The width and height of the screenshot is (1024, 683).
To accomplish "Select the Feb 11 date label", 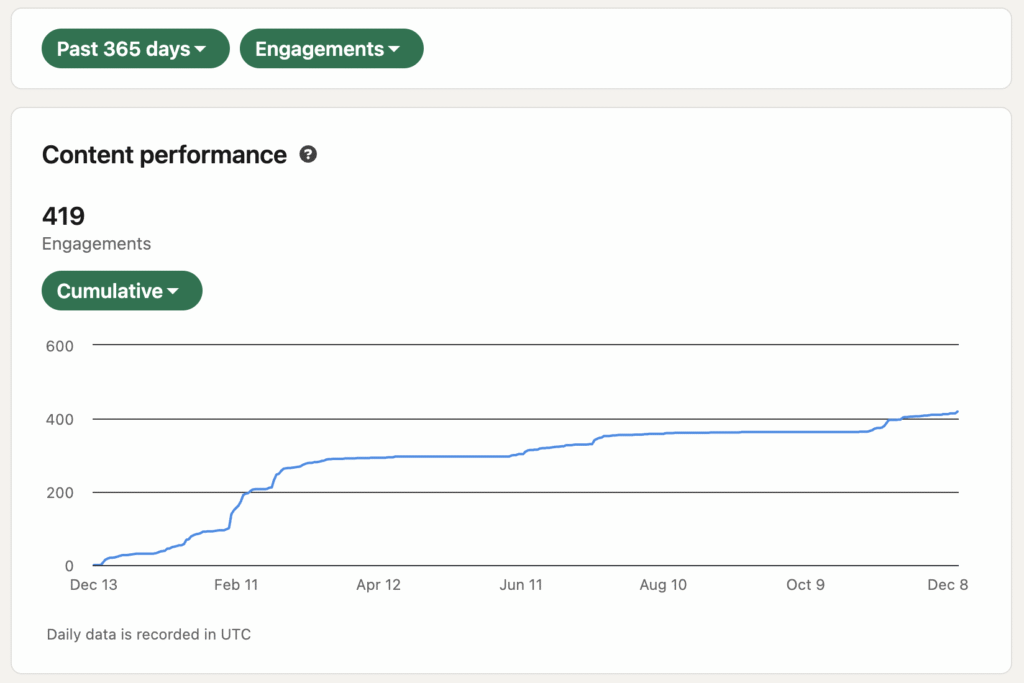I will [x=237, y=585].
